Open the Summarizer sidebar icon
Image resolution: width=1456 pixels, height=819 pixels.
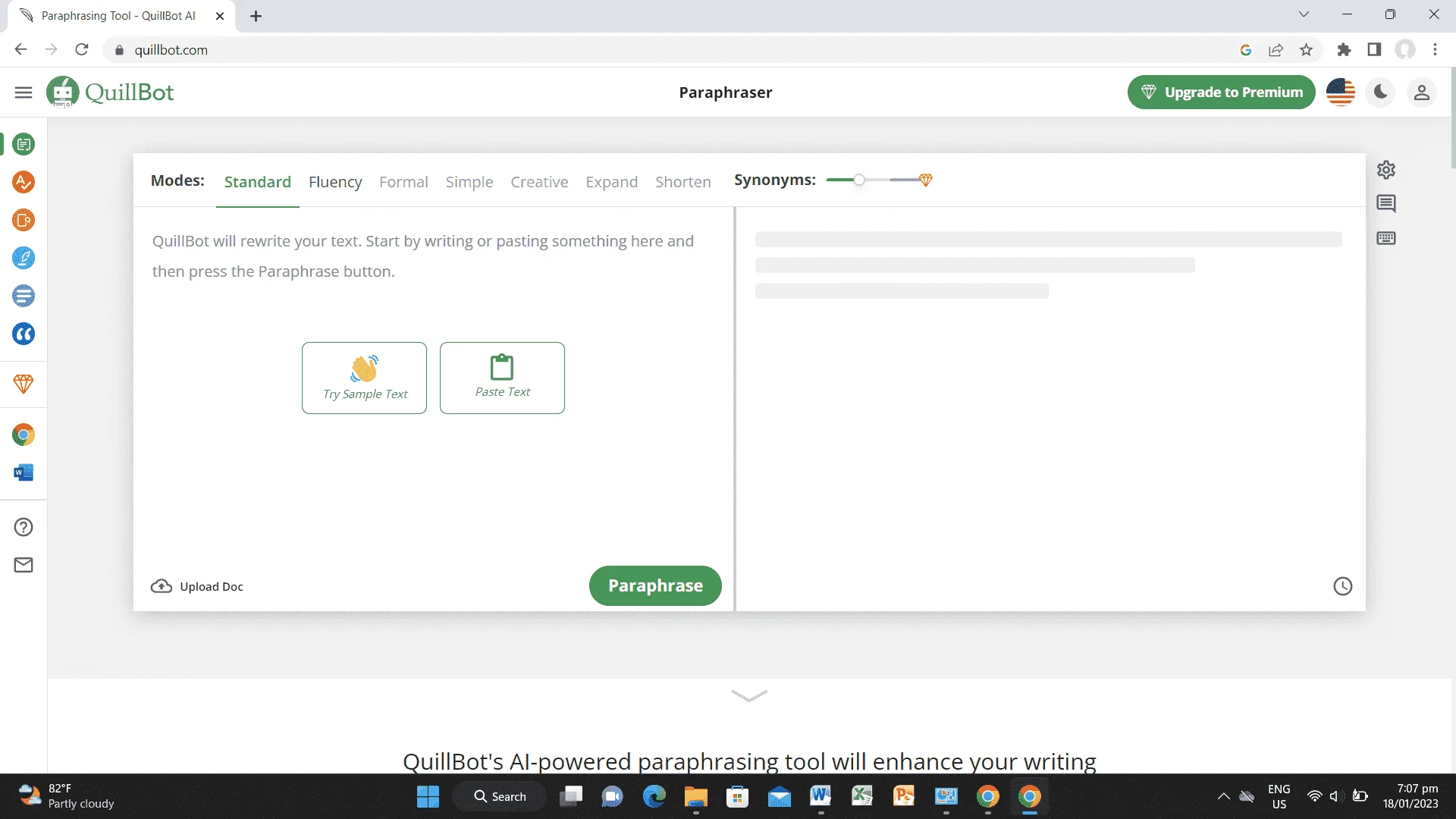[x=24, y=296]
